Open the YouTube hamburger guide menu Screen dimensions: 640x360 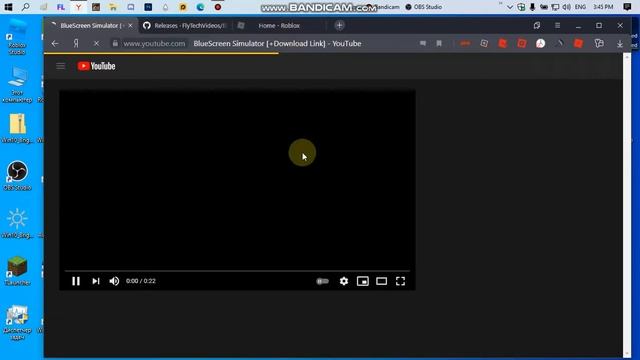click(x=60, y=66)
